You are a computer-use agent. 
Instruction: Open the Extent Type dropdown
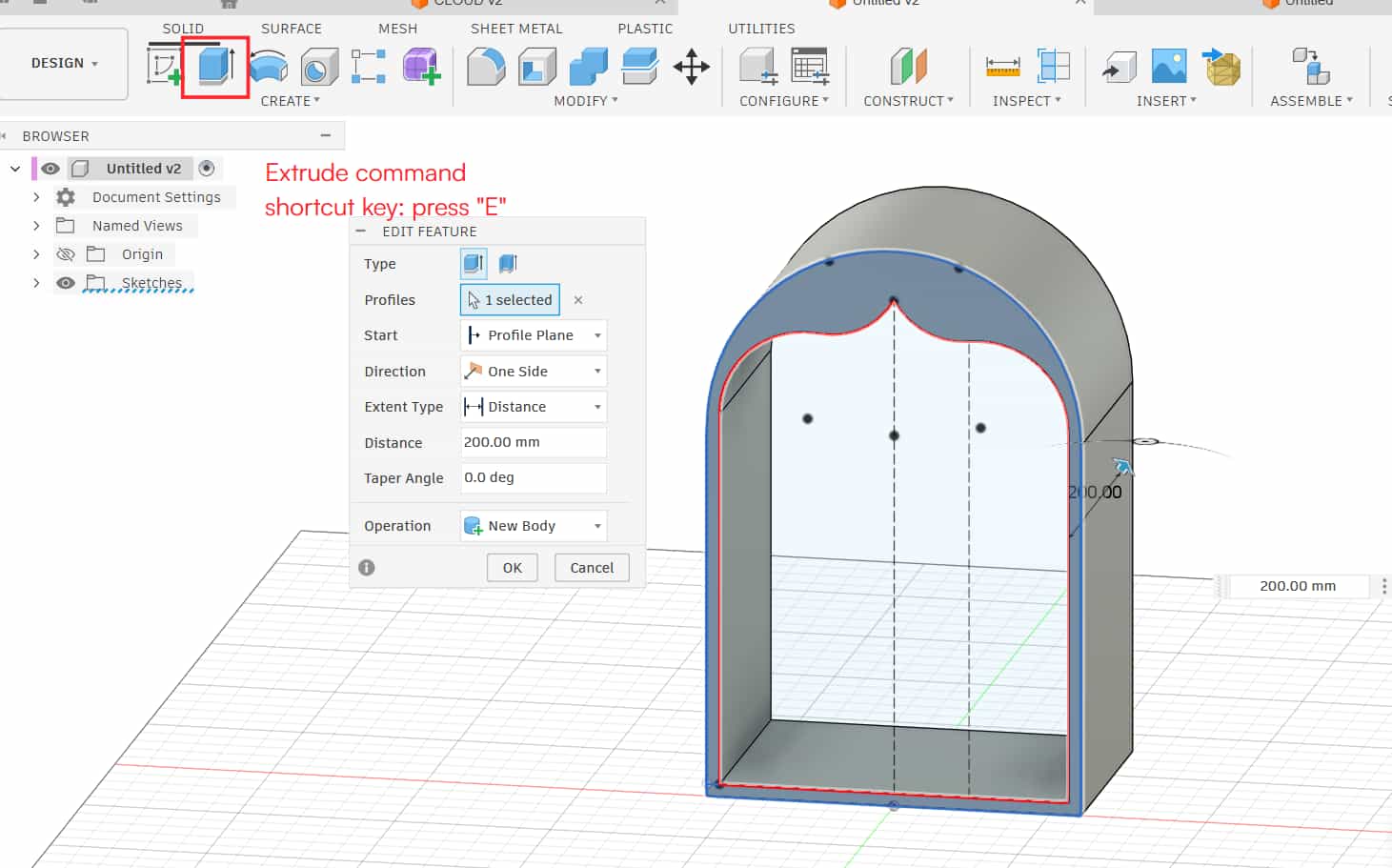(x=534, y=407)
